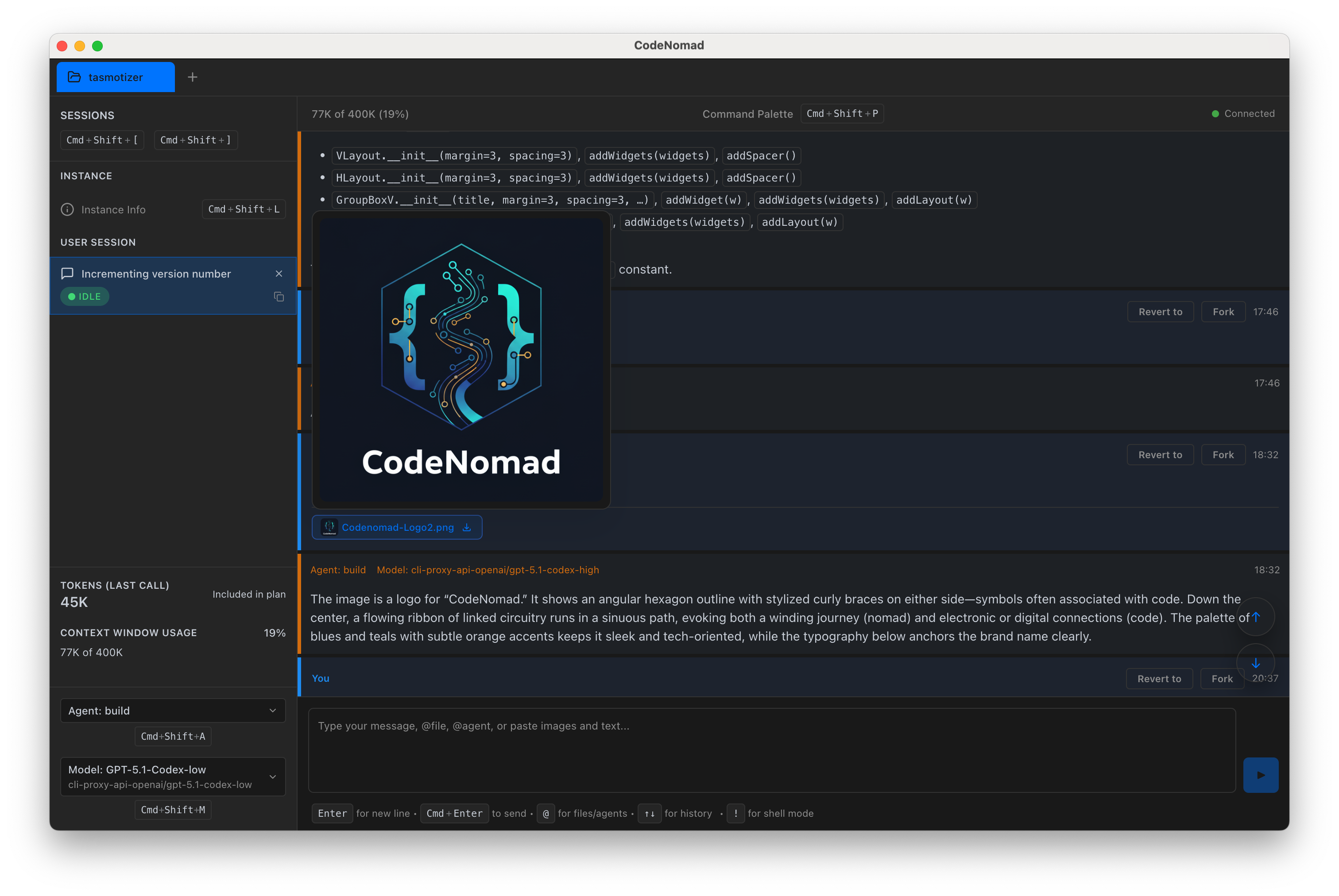Click Revert to button at 17:46 message
Viewport: 1339px width, 896px height.
1160,312
